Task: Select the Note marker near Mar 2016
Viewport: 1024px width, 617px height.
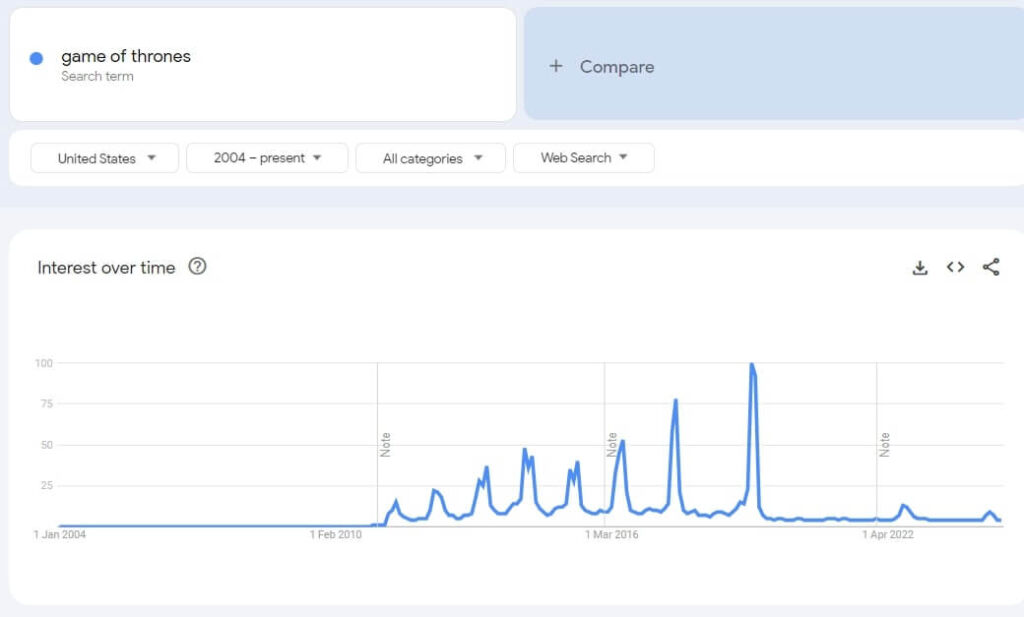Action: tap(612, 445)
